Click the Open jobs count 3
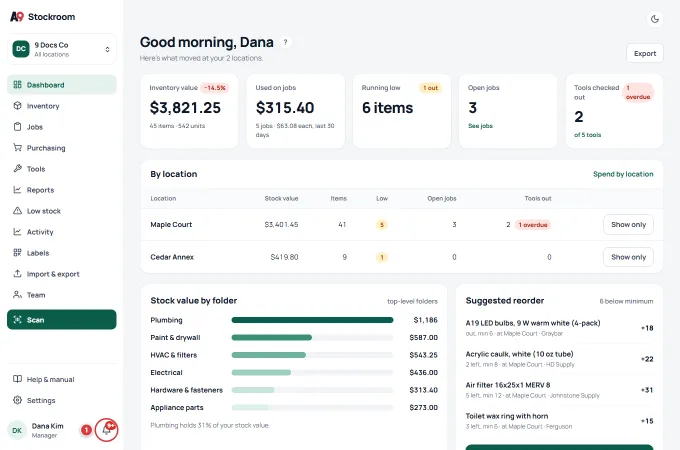Viewport: 680px width, 450px height. point(472,108)
